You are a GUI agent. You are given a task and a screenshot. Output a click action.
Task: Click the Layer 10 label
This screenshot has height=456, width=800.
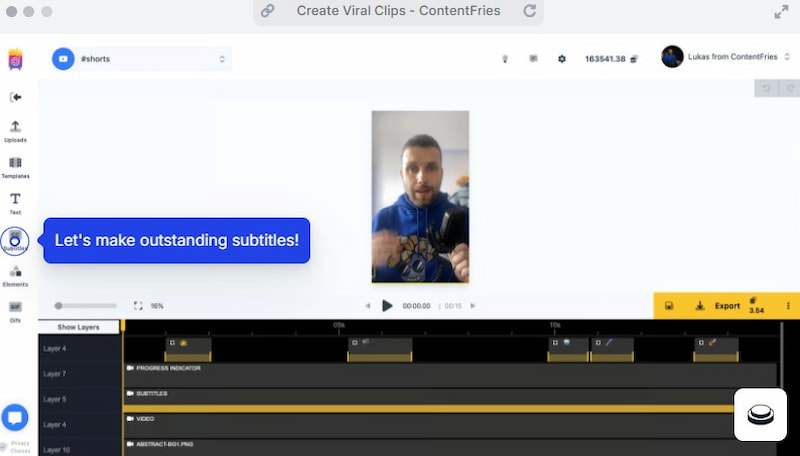coord(56,450)
